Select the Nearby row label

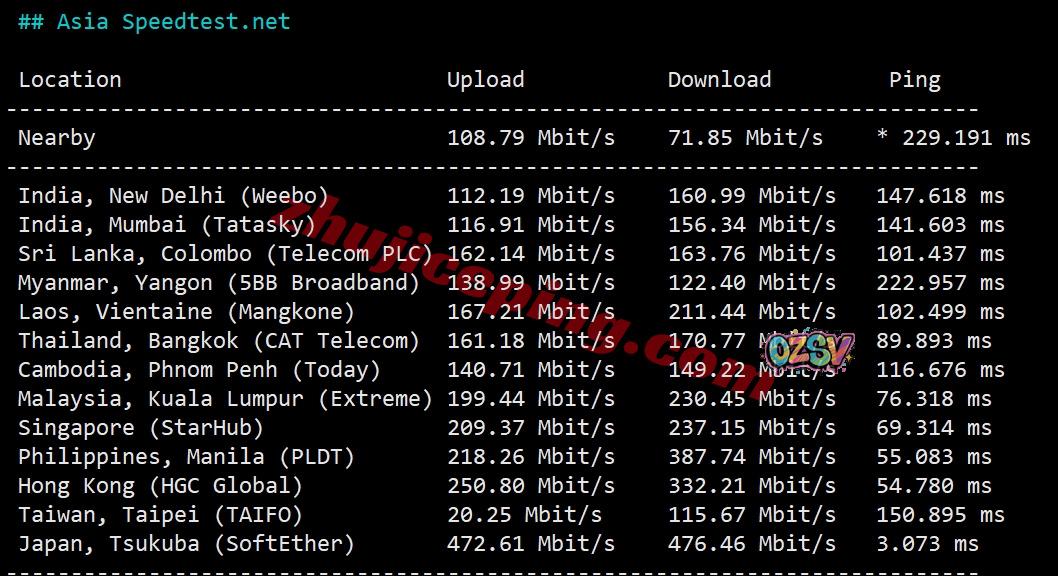57,138
